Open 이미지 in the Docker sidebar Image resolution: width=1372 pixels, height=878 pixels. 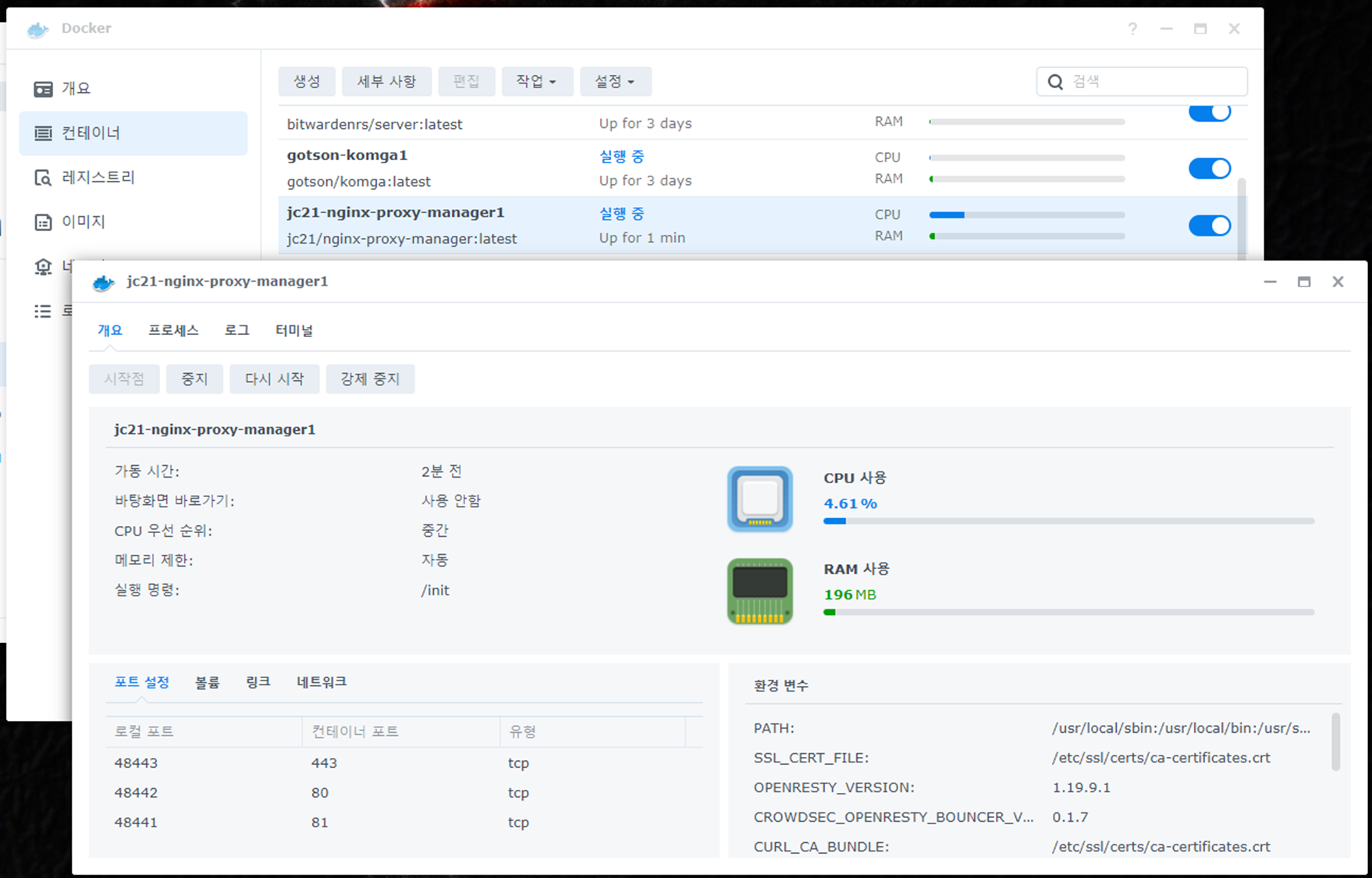tap(133, 222)
